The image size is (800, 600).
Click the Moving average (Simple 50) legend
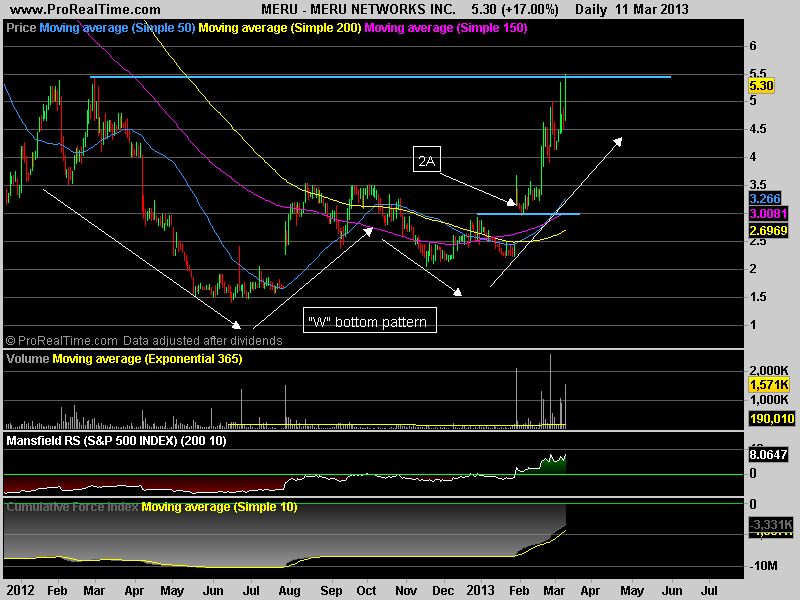coord(117,28)
